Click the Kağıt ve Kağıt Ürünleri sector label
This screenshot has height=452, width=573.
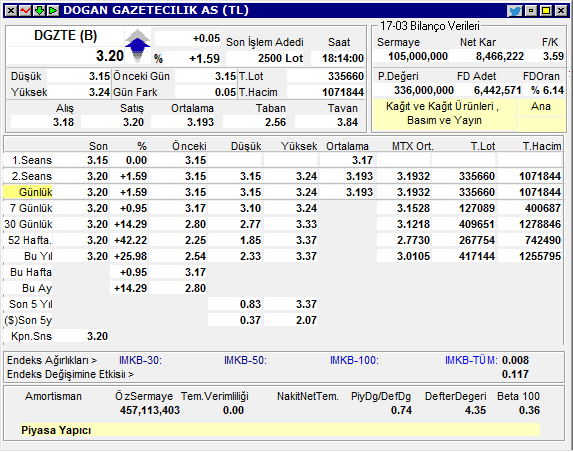[x=444, y=113]
